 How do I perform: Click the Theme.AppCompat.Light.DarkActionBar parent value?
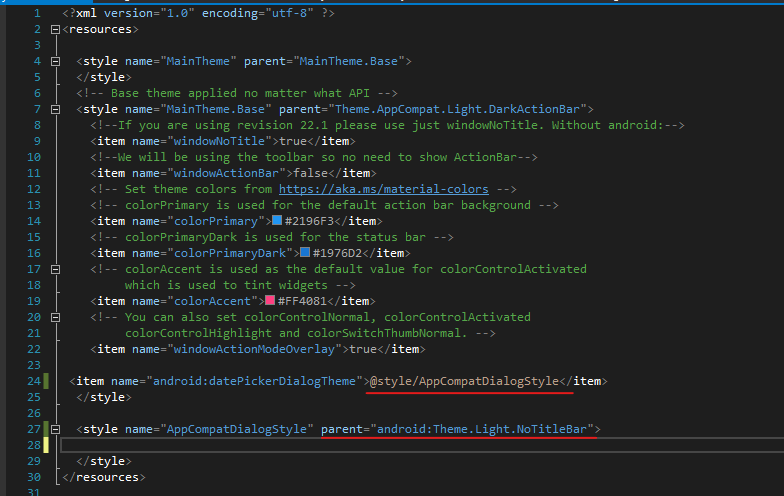[x=457, y=109]
